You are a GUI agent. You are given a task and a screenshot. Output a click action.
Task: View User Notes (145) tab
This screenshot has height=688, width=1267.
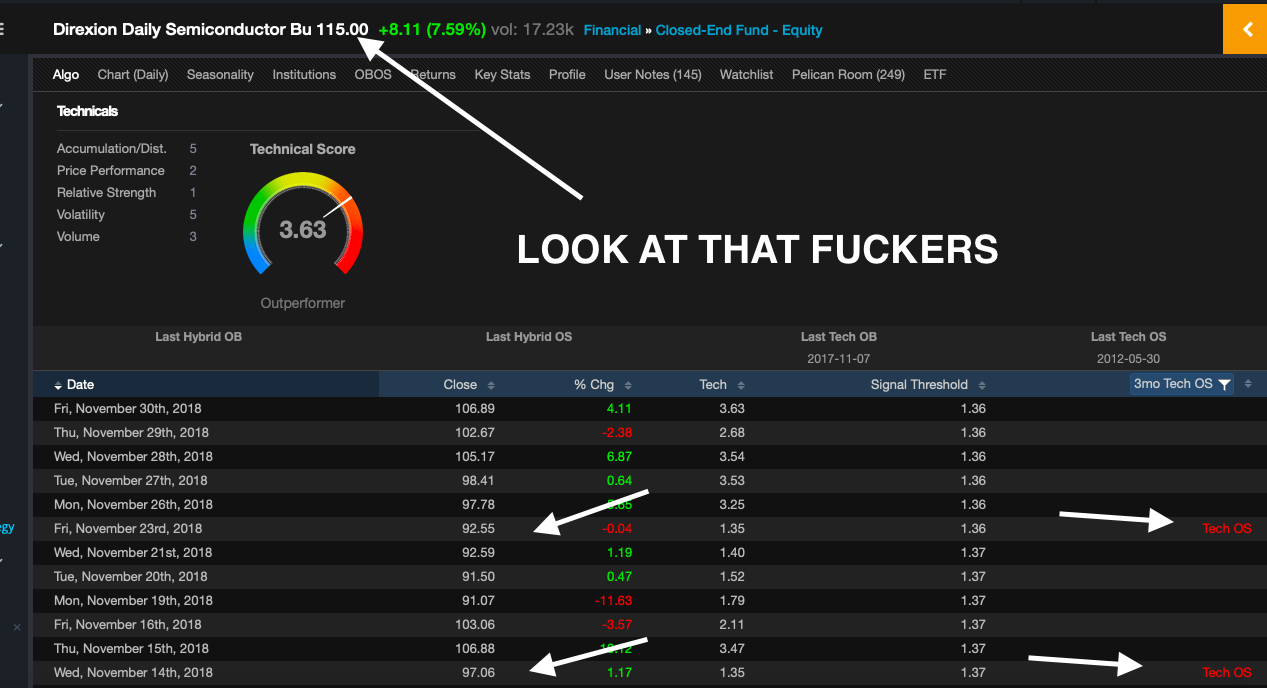tap(653, 74)
